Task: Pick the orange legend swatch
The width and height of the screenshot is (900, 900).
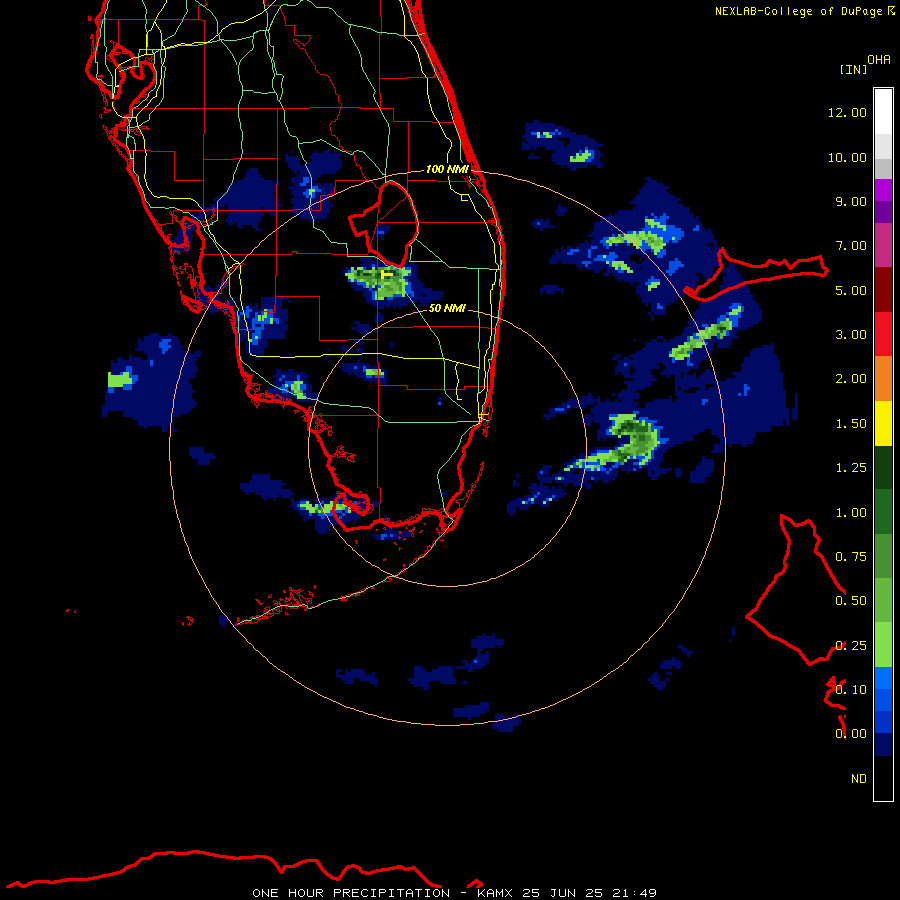Action: pyautogui.click(x=883, y=379)
